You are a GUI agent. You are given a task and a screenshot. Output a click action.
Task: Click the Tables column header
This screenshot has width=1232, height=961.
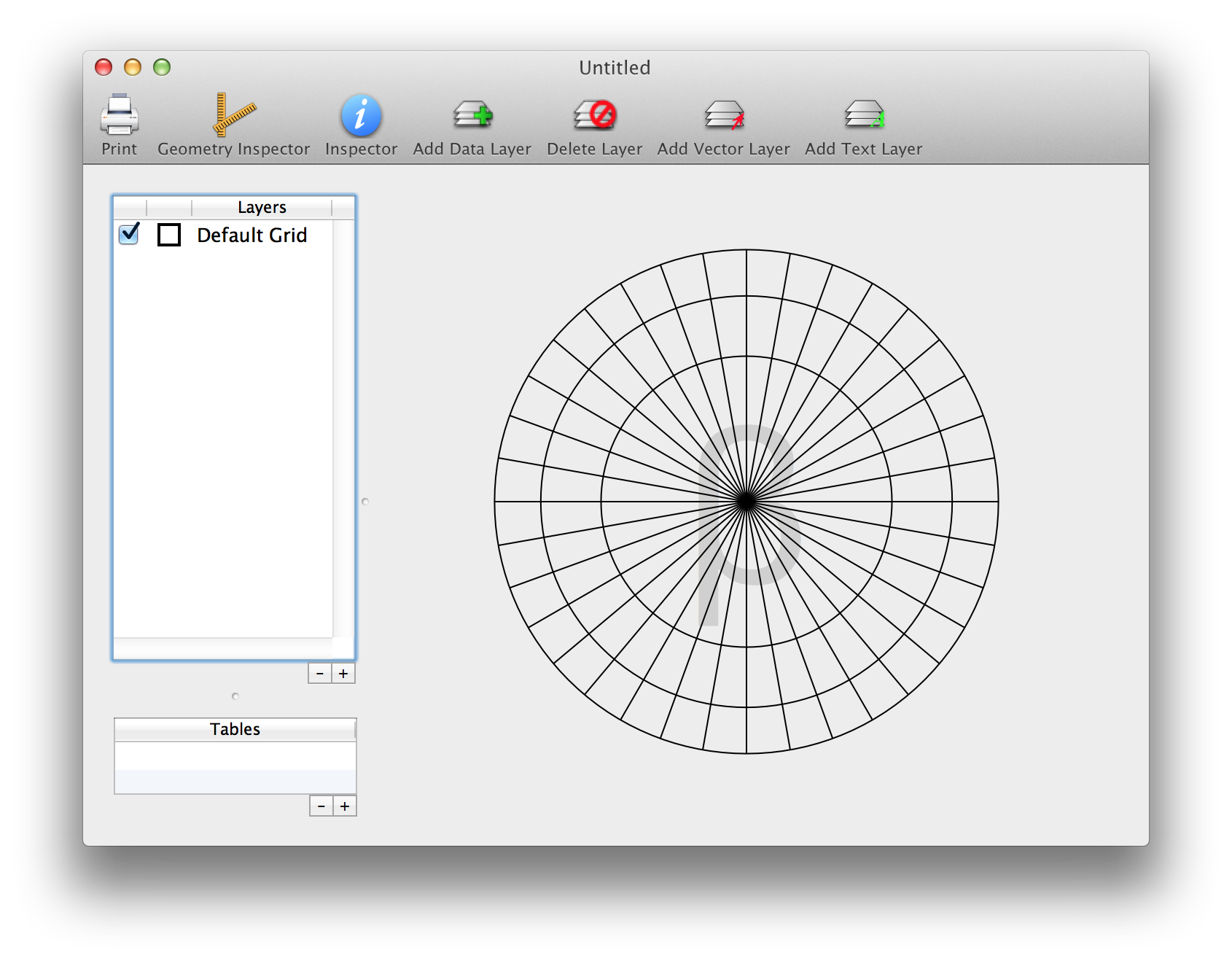click(235, 729)
